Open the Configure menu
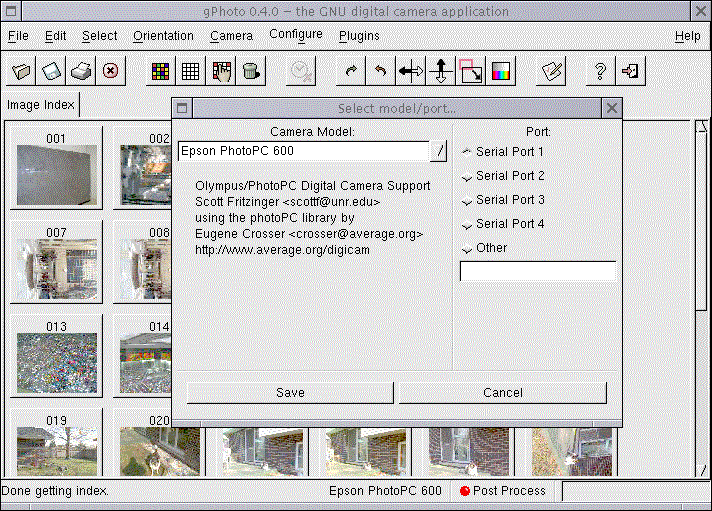The image size is (712, 511). (x=296, y=35)
